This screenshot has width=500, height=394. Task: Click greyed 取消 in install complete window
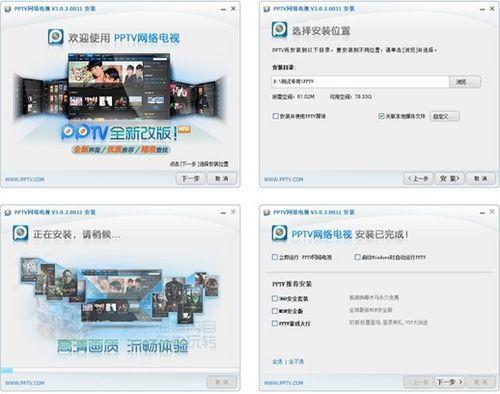(x=480, y=382)
